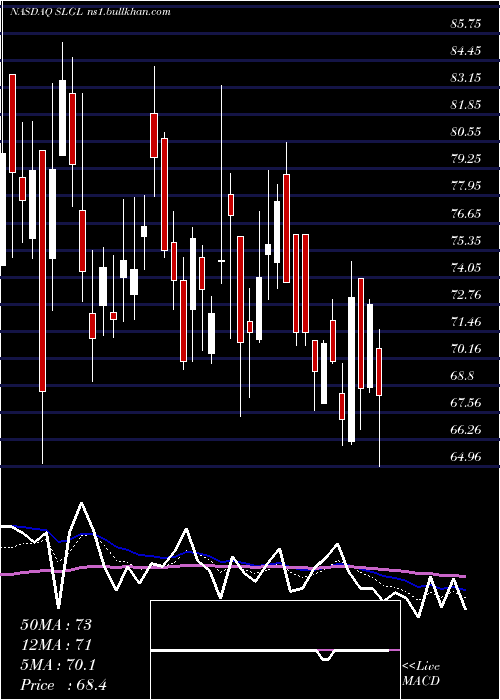The height and width of the screenshot is (700, 500).
Task: Click the 84.45 price axis label
Action: tap(466, 51)
